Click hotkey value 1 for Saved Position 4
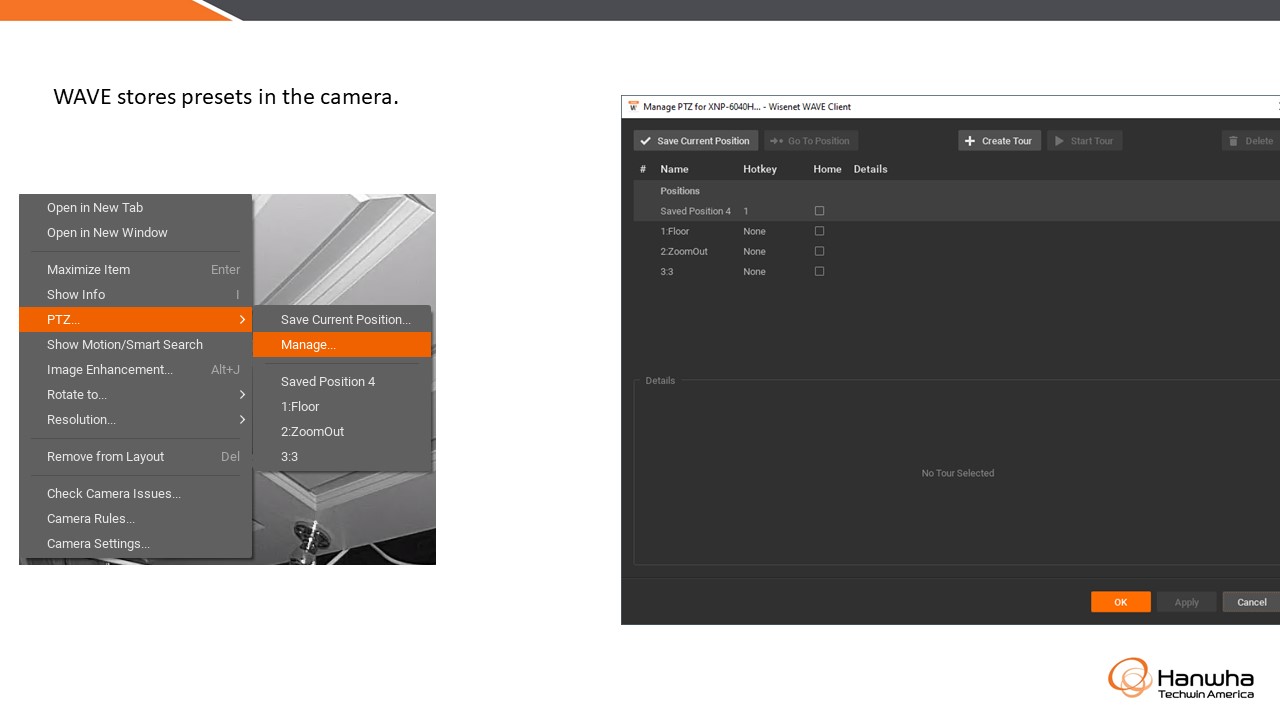 (x=746, y=211)
